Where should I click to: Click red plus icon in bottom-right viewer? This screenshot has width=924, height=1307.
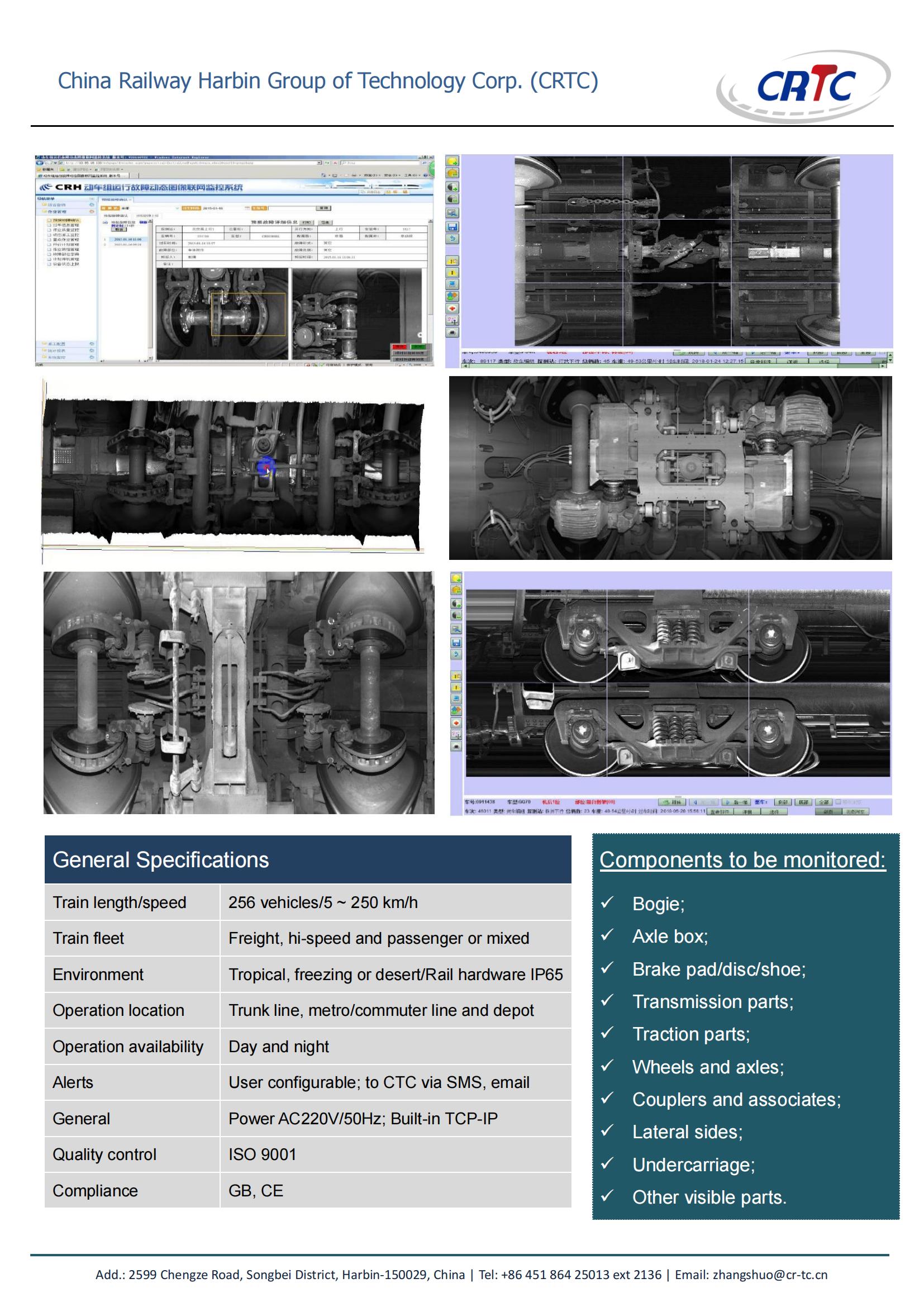(456, 723)
